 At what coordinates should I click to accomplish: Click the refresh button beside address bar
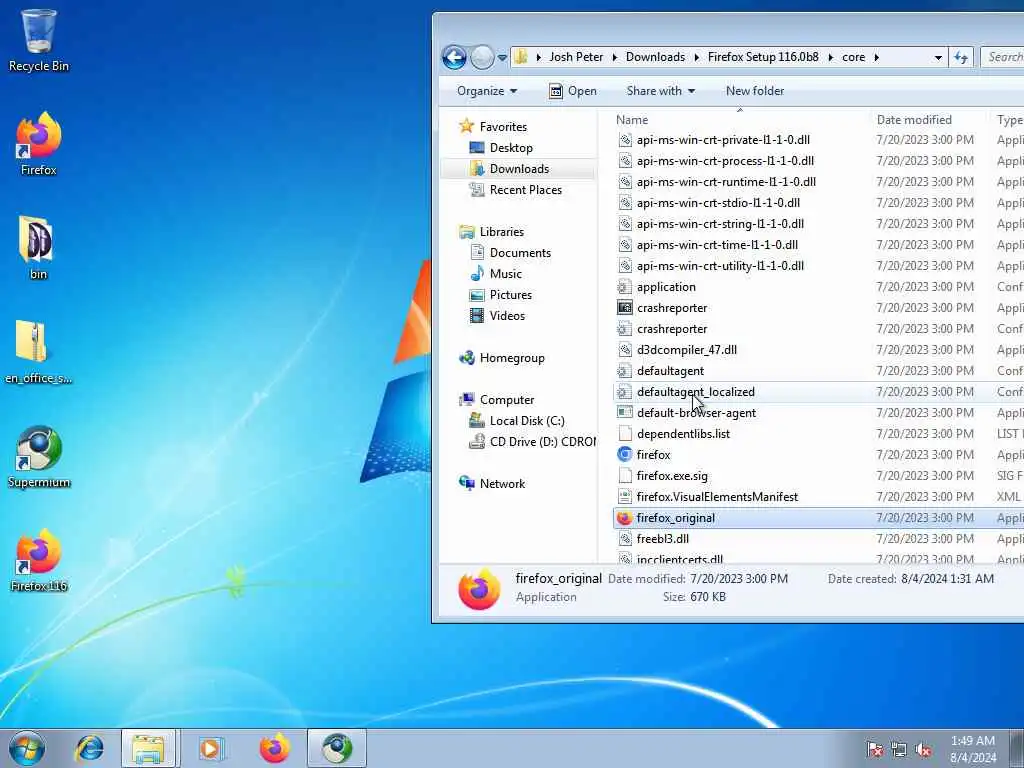(961, 57)
